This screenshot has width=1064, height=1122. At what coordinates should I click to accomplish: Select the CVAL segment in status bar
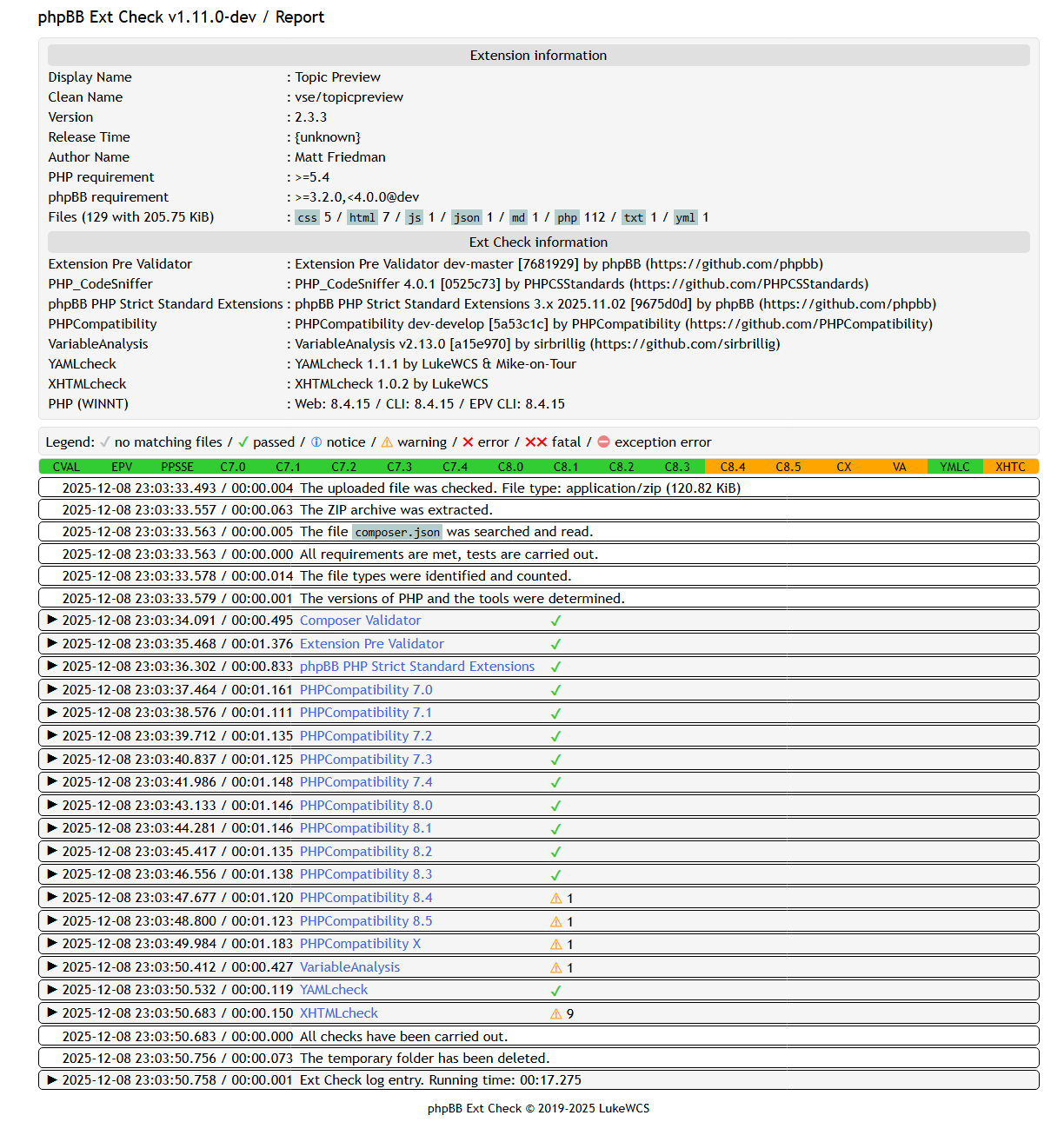click(x=66, y=467)
